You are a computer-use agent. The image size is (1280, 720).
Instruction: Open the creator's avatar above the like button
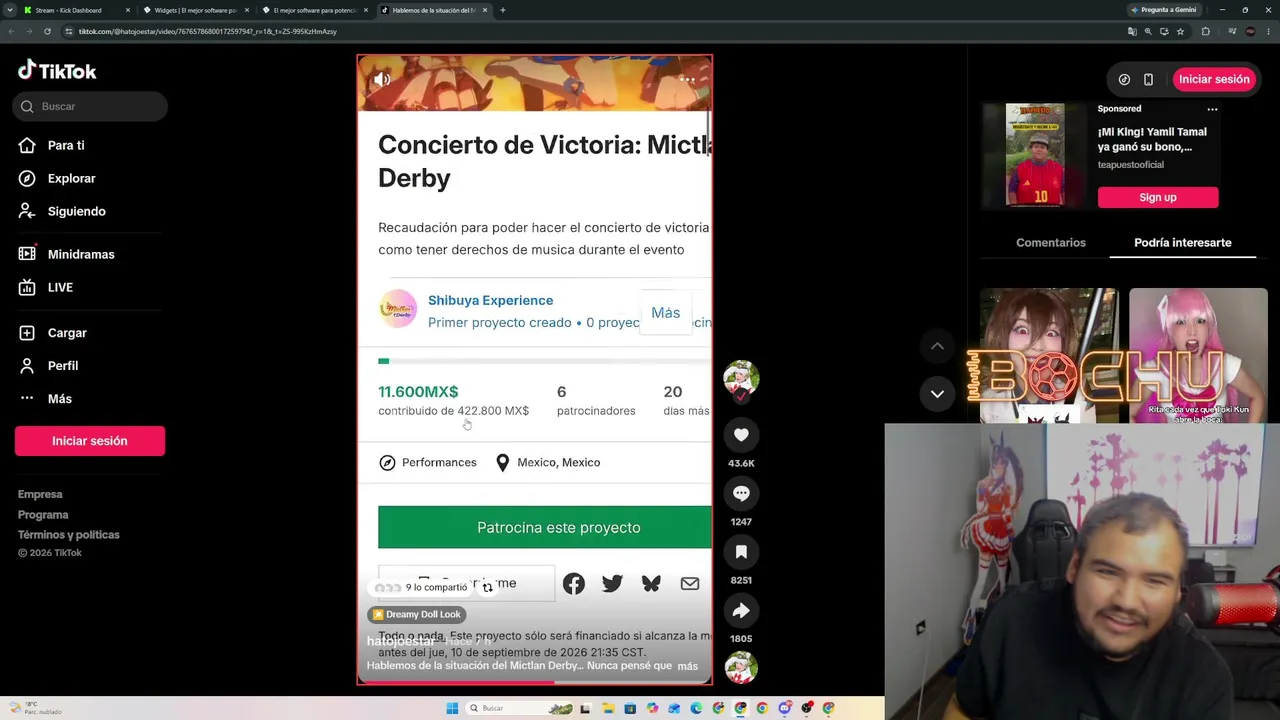point(741,379)
